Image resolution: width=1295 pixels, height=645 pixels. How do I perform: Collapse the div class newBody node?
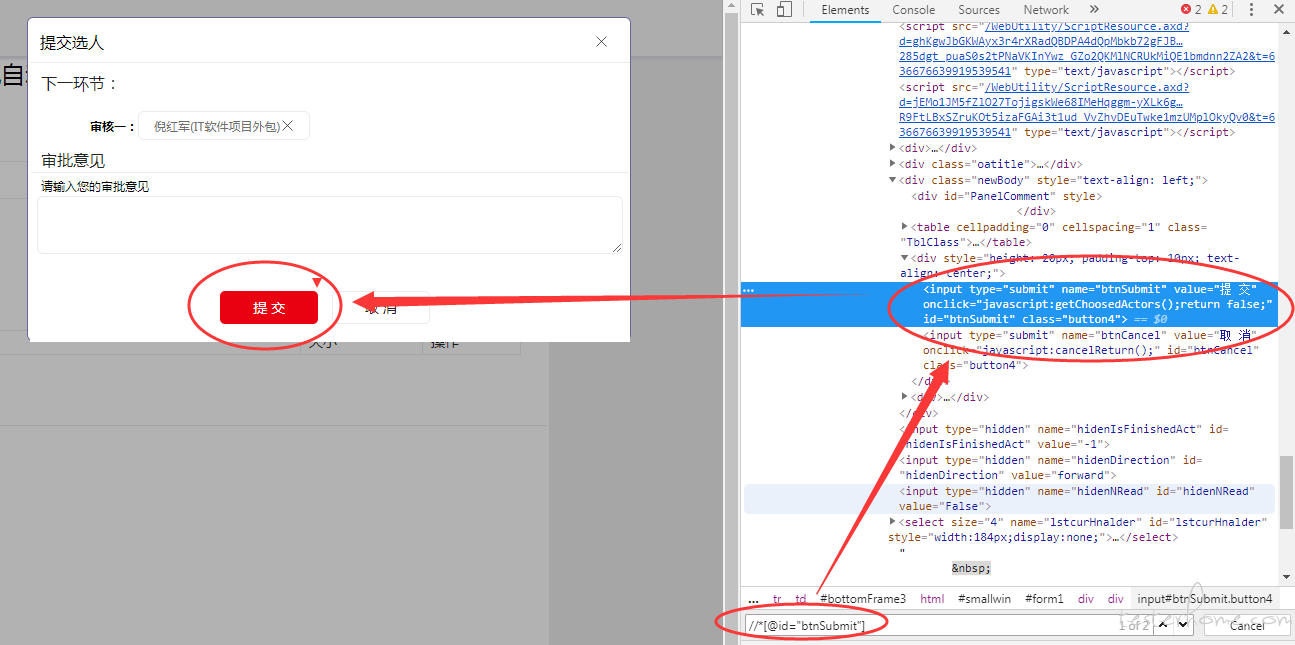(x=893, y=180)
